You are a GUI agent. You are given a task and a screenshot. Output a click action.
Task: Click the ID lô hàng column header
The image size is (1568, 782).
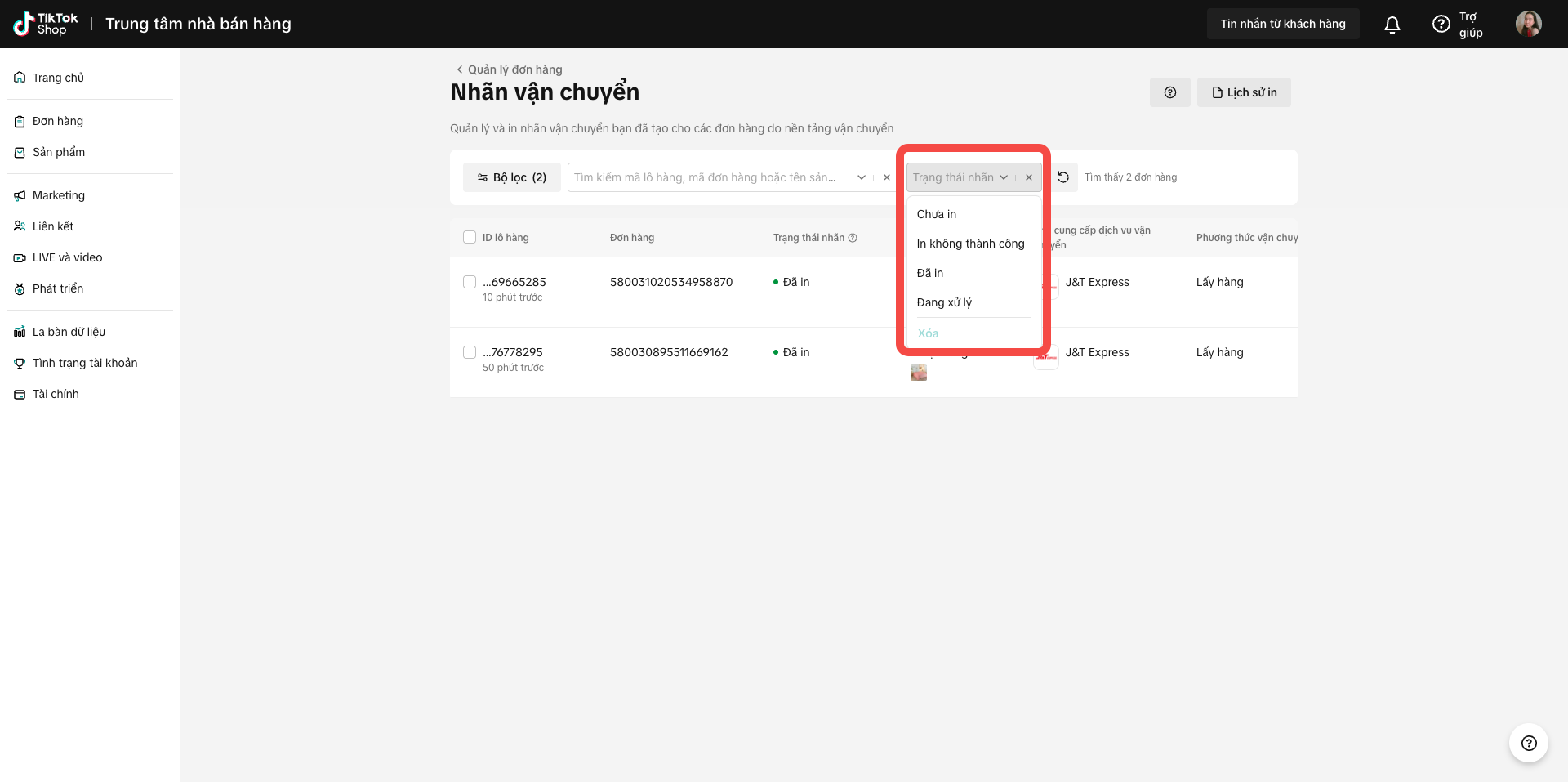pyautogui.click(x=506, y=238)
